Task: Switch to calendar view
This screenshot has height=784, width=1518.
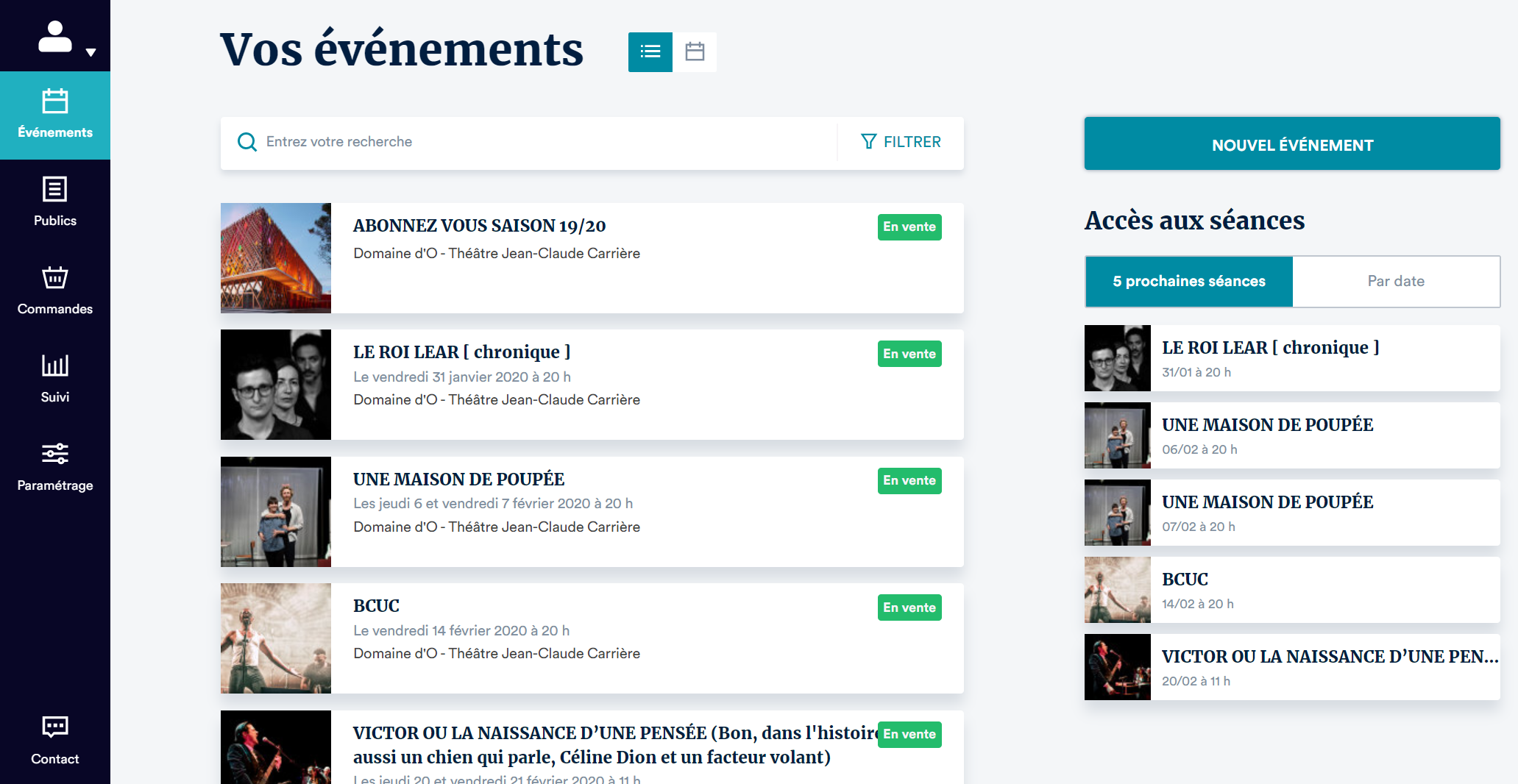Action: 695,52
